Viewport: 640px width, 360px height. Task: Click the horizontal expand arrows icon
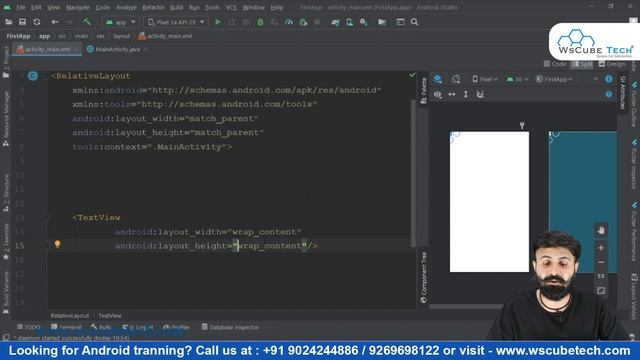(x=452, y=94)
